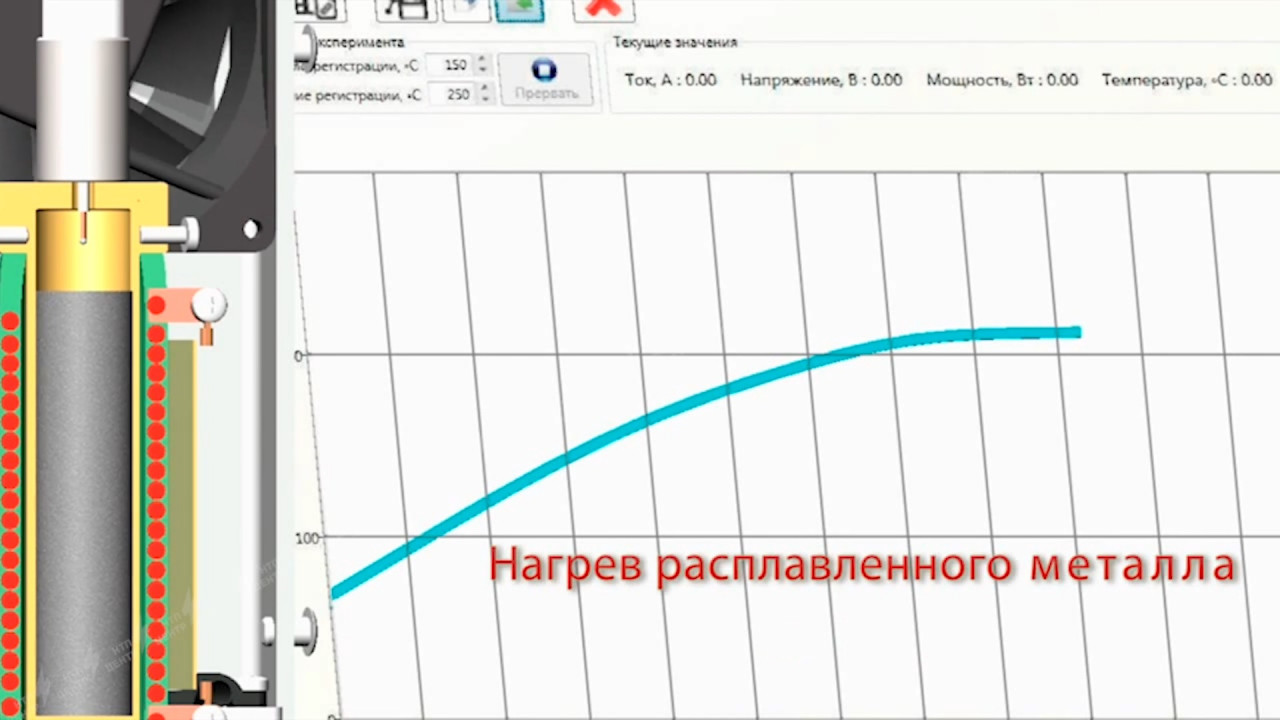Viewport: 1280px width, 720px height.
Task: Click the 100 label on the graph axis
Action: [307, 538]
